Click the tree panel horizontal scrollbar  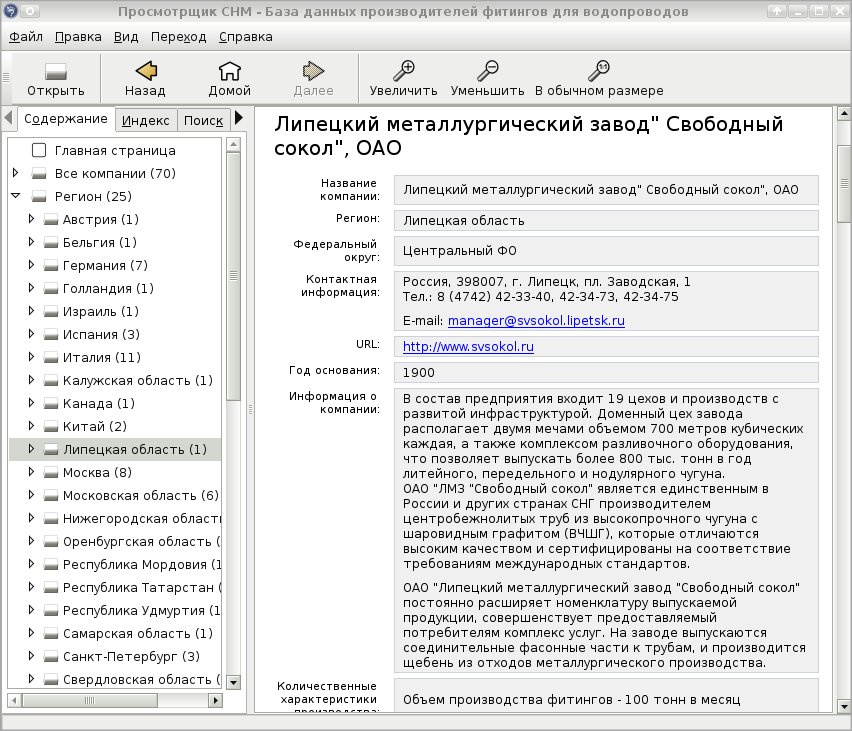[115, 700]
